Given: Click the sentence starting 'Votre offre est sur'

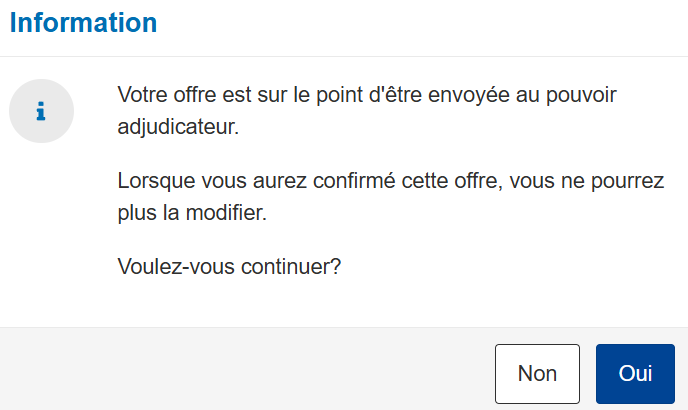Looking at the screenshot, I should click(367, 111).
